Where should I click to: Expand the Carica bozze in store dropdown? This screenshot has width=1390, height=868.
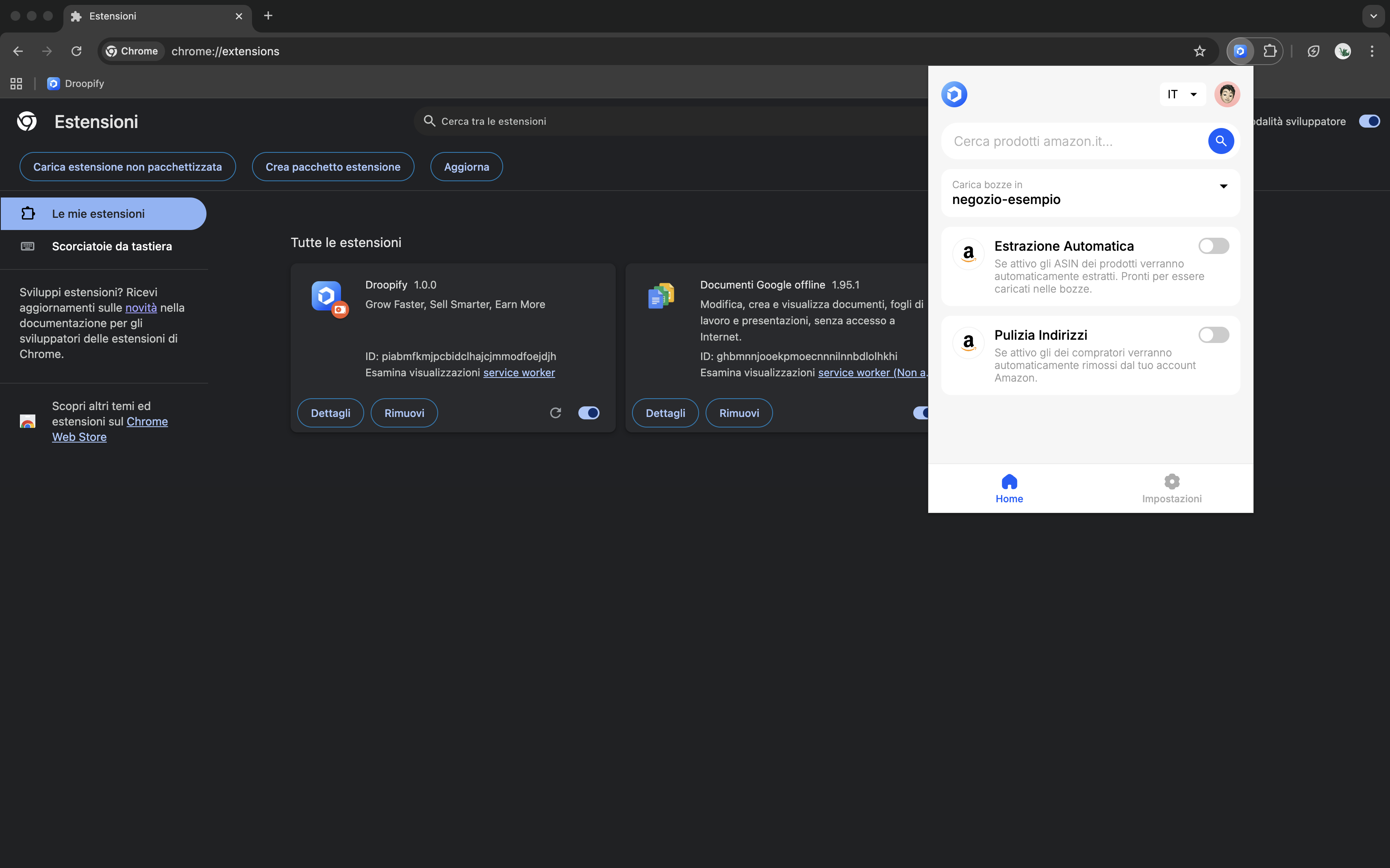pos(1090,193)
